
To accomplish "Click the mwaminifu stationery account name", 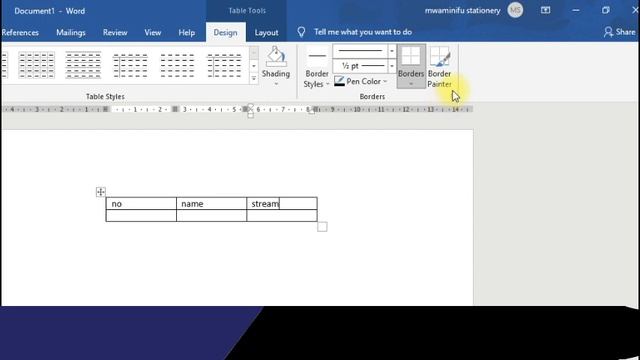I will coord(462,11).
